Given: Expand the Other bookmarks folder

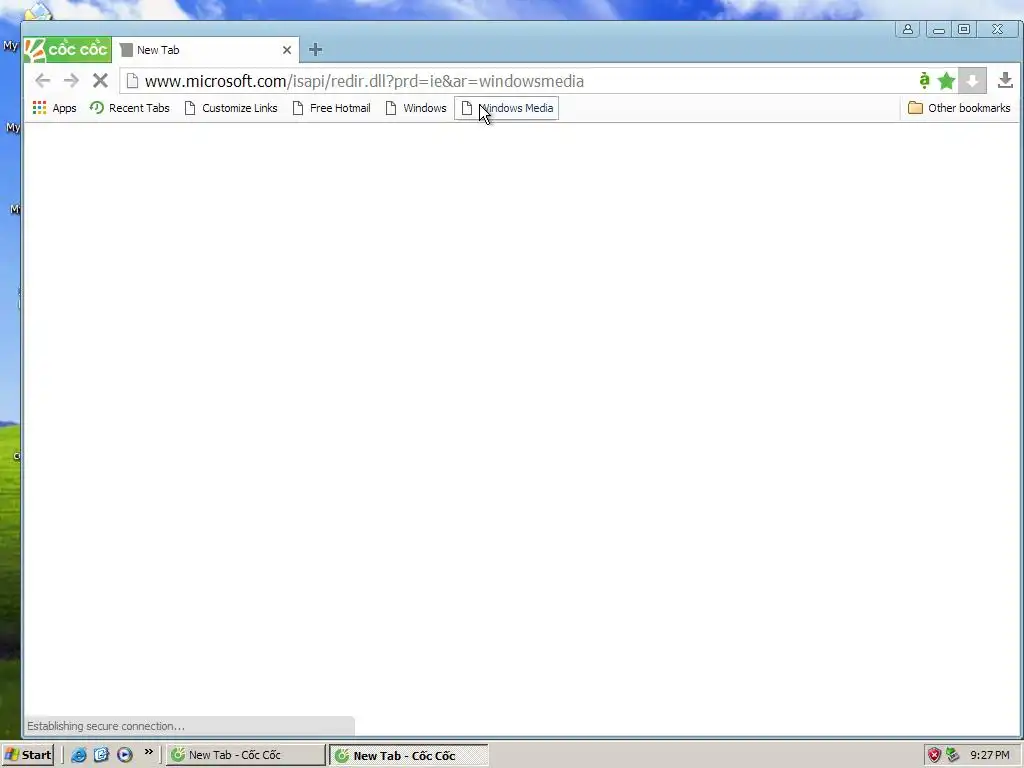Looking at the screenshot, I should pyautogui.click(x=959, y=108).
